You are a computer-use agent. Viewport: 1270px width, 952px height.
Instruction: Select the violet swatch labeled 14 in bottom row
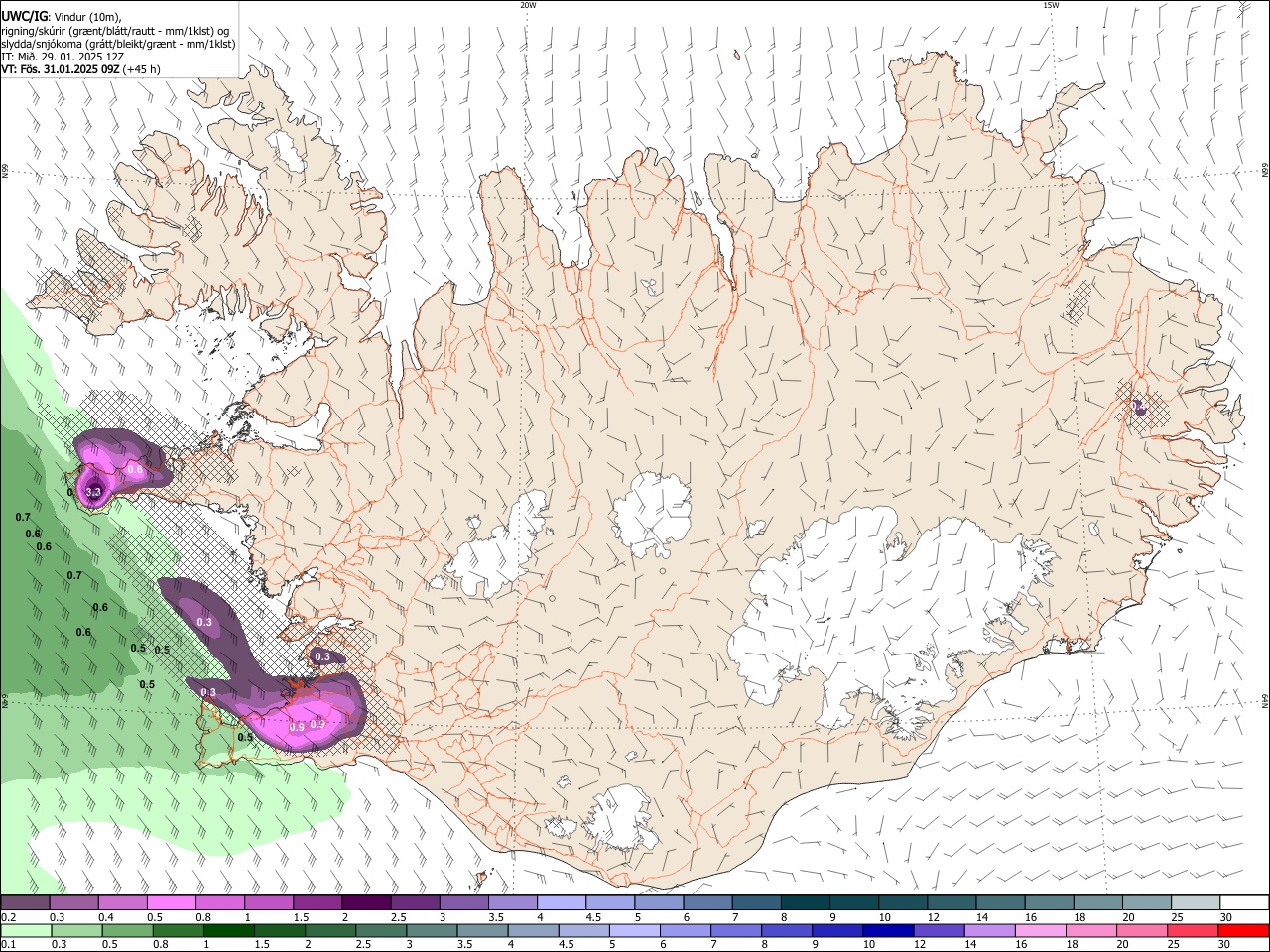pyautogui.click(x=990, y=930)
